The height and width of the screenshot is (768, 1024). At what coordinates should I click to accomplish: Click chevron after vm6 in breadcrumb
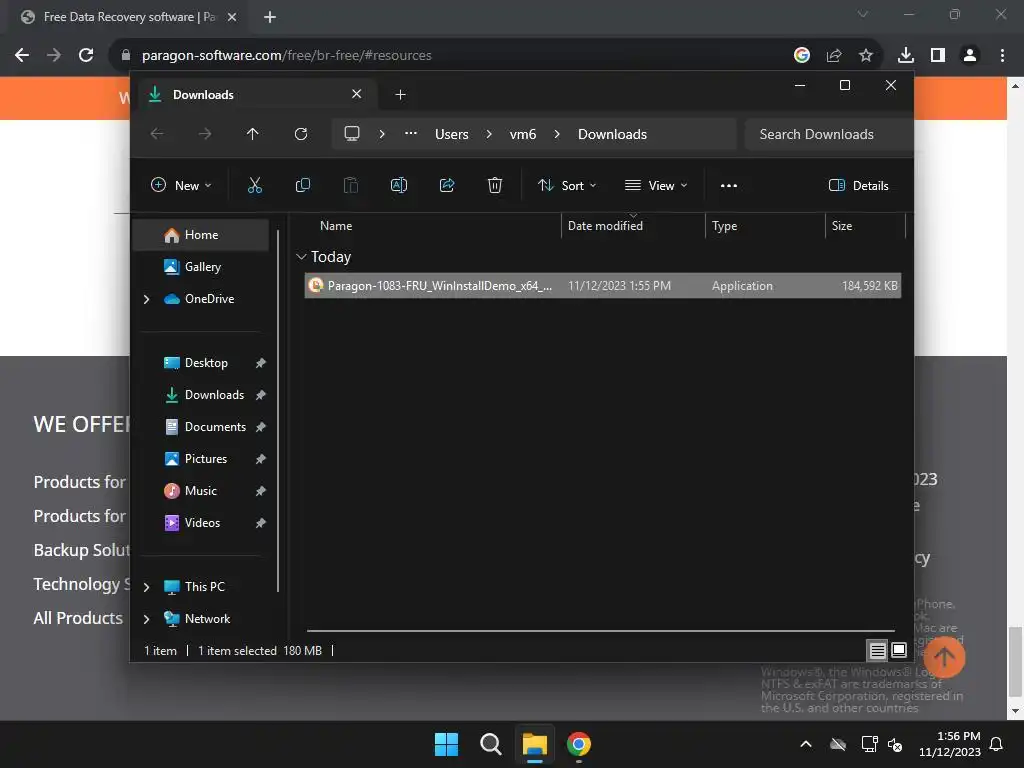557,134
